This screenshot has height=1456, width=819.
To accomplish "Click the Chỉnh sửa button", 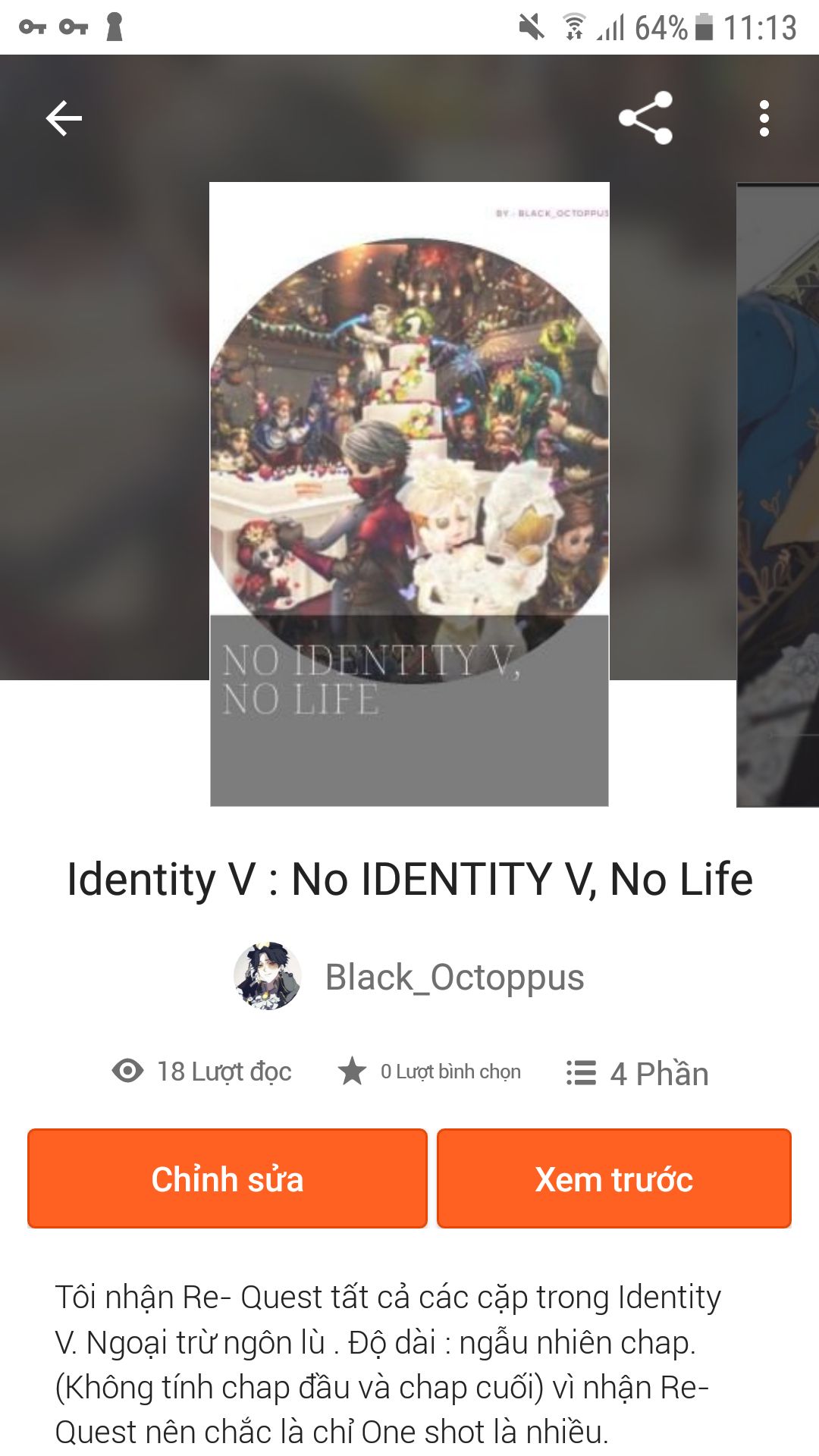I will 227,1178.
